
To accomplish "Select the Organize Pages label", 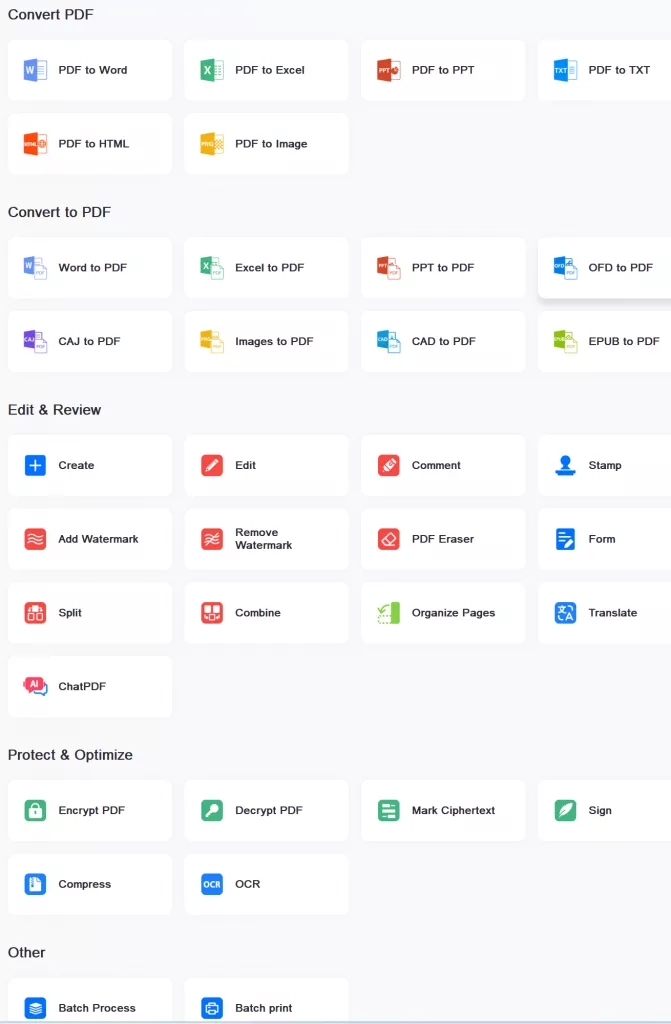I will click(x=453, y=613).
